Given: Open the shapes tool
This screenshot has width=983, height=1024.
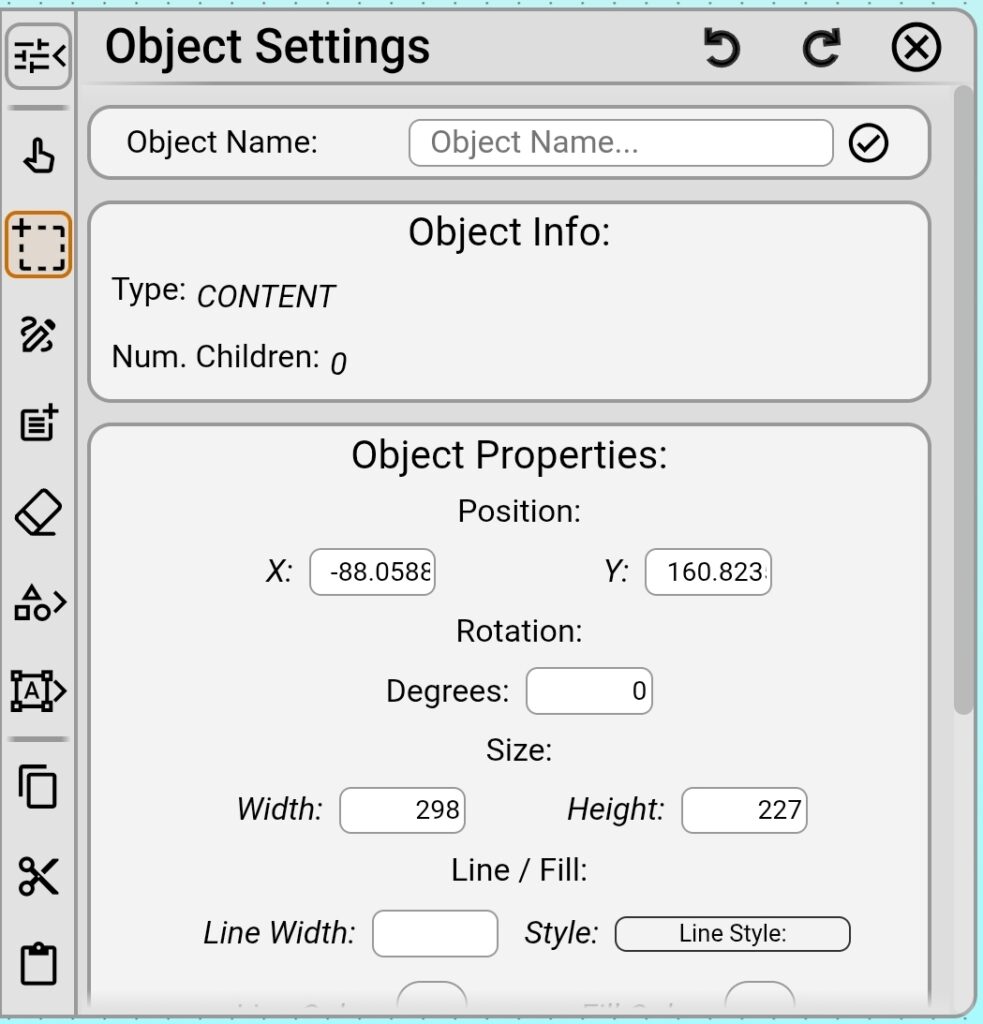Looking at the screenshot, I should 38,601.
